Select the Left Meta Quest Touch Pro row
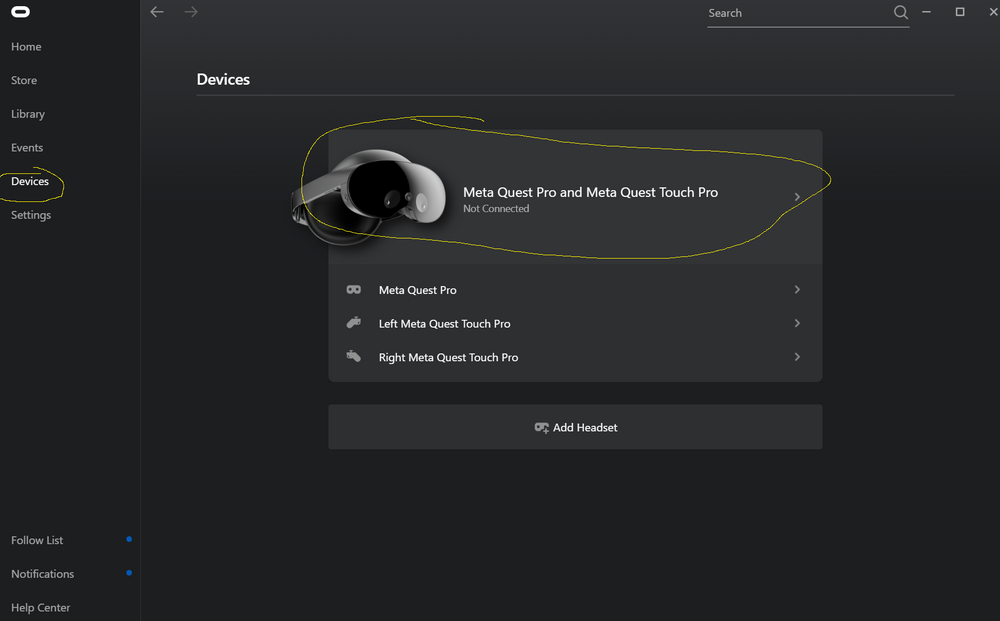The image size is (1000, 621). click(575, 323)
